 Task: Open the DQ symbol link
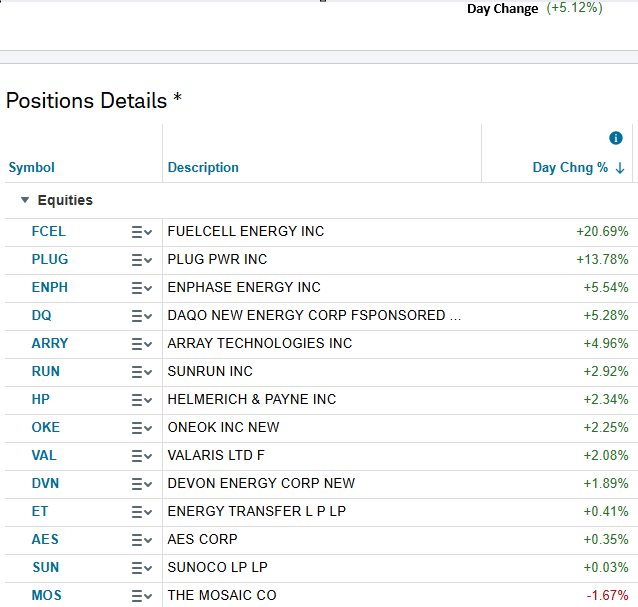(42, 315)
